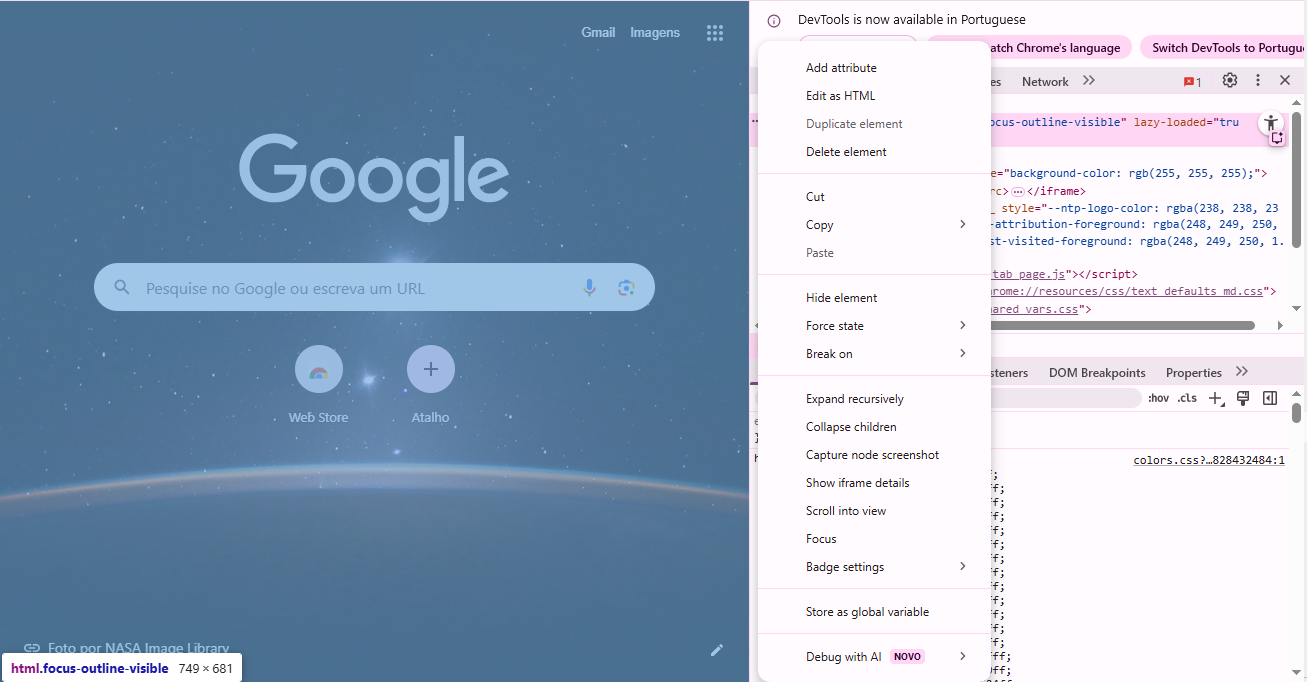The width and height of the screenshot is (1307, 682).
Task: Choose Collapse children
Action: tap(874, 427)
